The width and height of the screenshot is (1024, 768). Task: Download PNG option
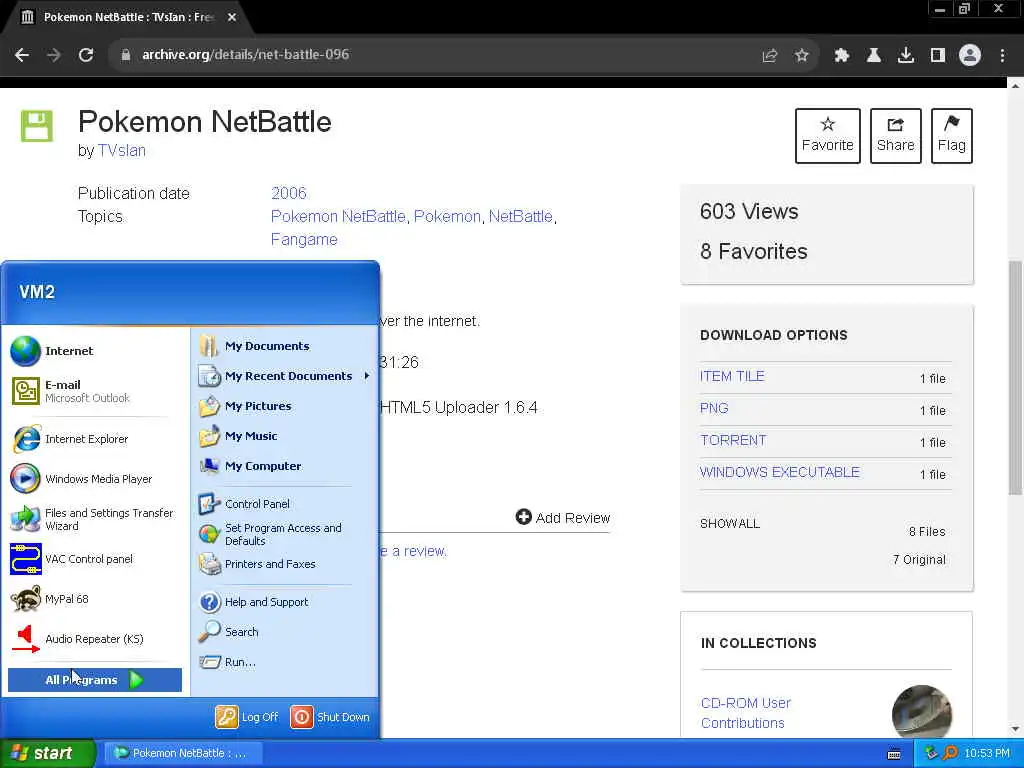(x=714, y=408)
